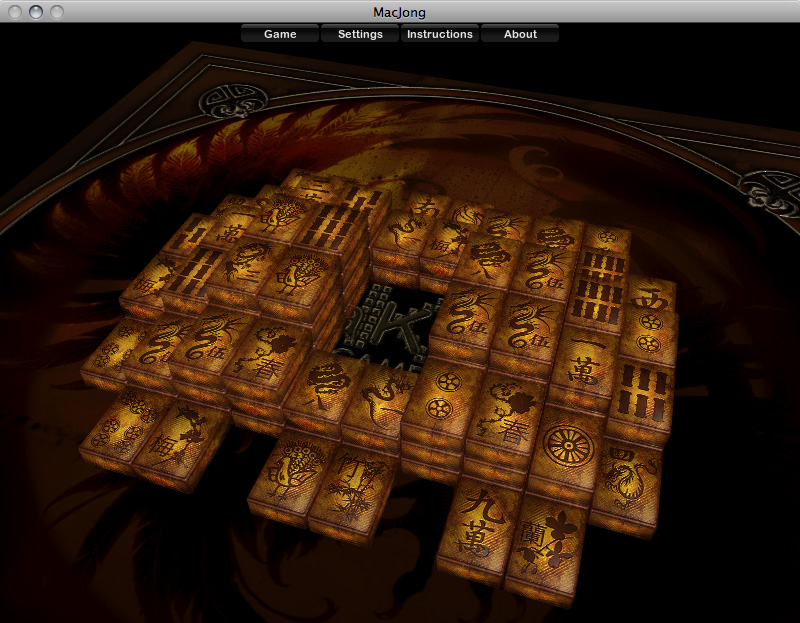This screenshot has width=800, height=623.
Task: Pick the peacock tile beside the upper-left 萬 tile
Action: 282,217
